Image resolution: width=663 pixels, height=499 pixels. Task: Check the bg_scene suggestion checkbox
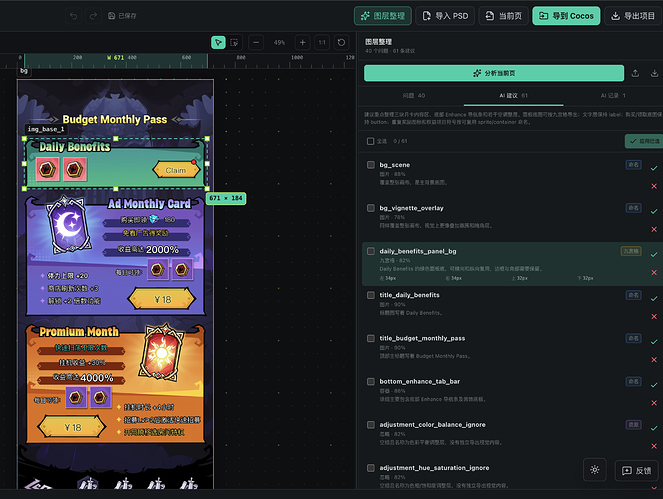pyautogui.click(x=371, y=165)
